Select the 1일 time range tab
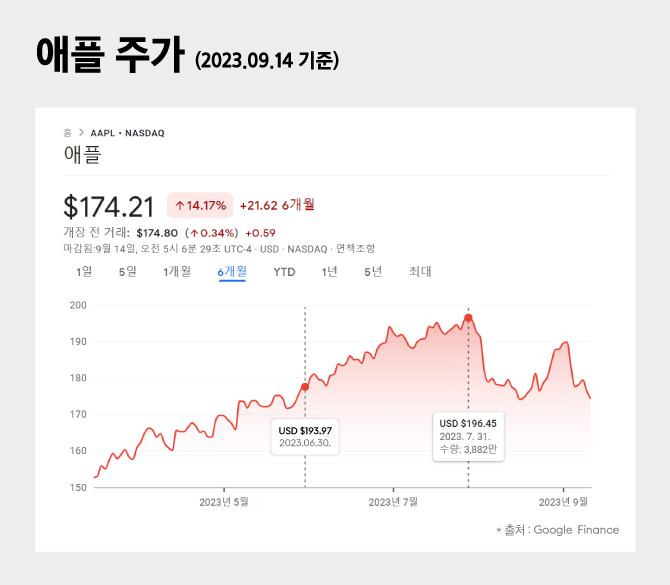Image resolution: width=670 pixels, height=585 pixels. click(x=84, y=271)
